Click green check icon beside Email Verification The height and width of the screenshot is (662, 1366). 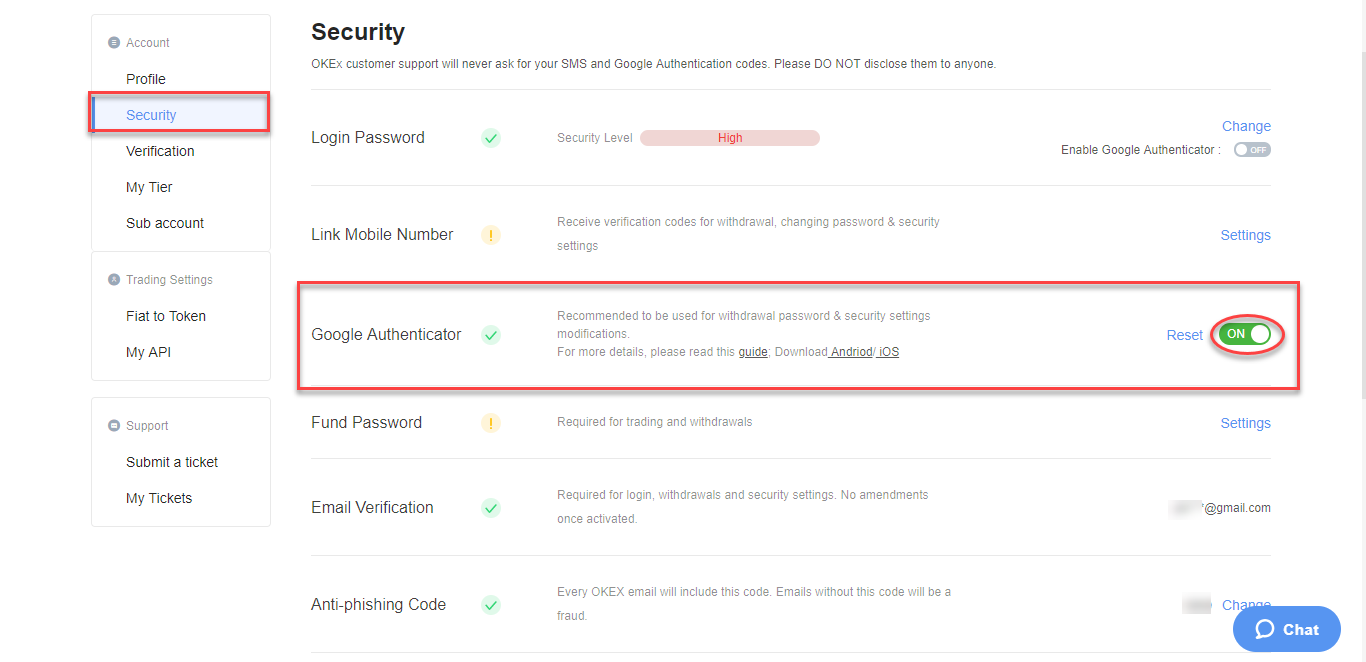pos(491,508)
